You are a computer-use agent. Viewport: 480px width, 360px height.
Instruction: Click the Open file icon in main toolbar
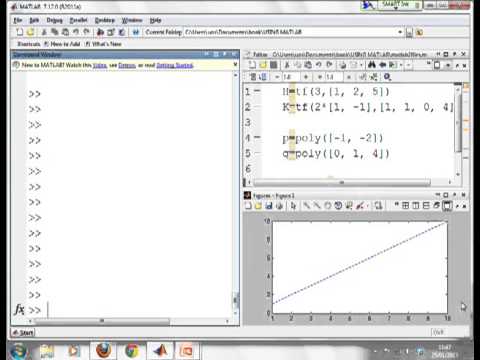[x=30, y=32]
